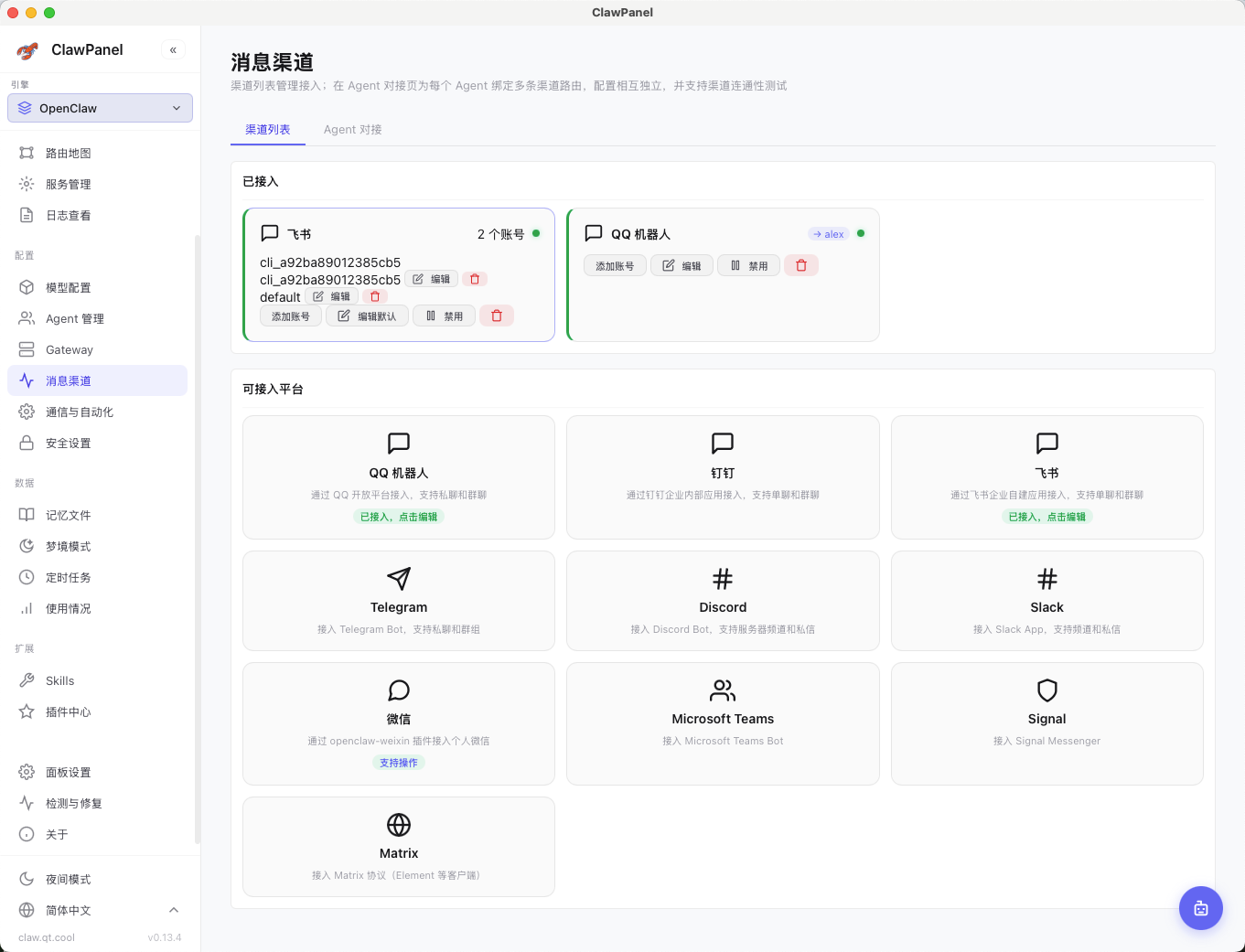Viewport: 1245px width, 952px height.
Task: Switch to the Agent 对接 tab
Action: [352, 130]
